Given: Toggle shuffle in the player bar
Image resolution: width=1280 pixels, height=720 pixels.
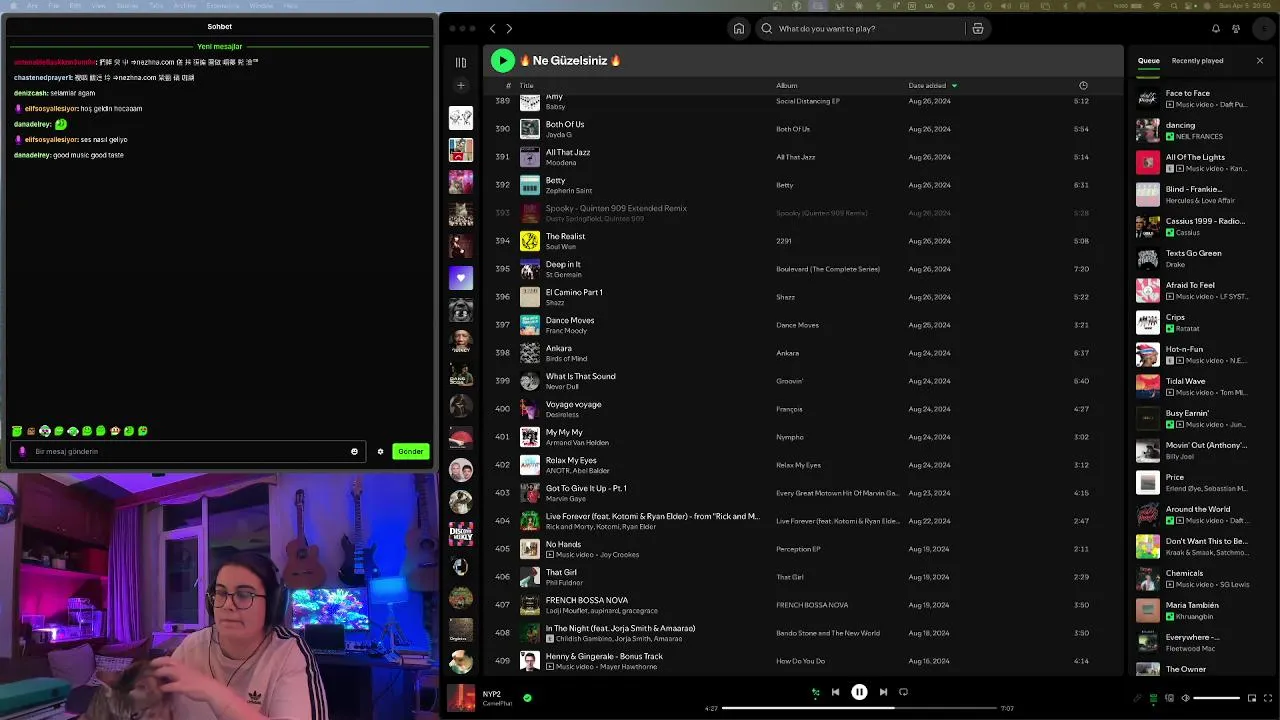Looking at the screenshot, I should pyautogui.click(x=815, y=692).
